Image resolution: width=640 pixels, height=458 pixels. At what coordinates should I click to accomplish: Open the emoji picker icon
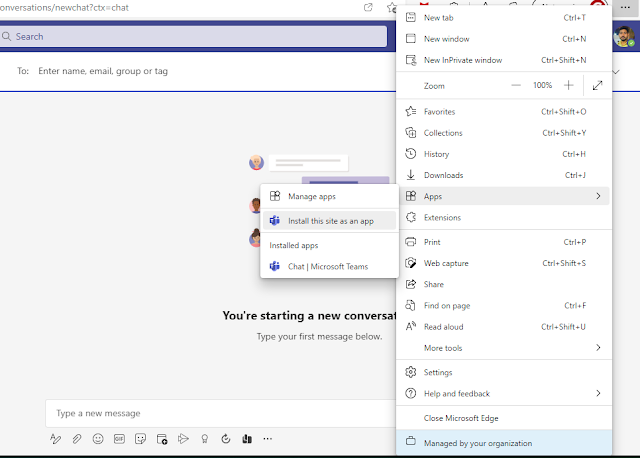[98, 439]
